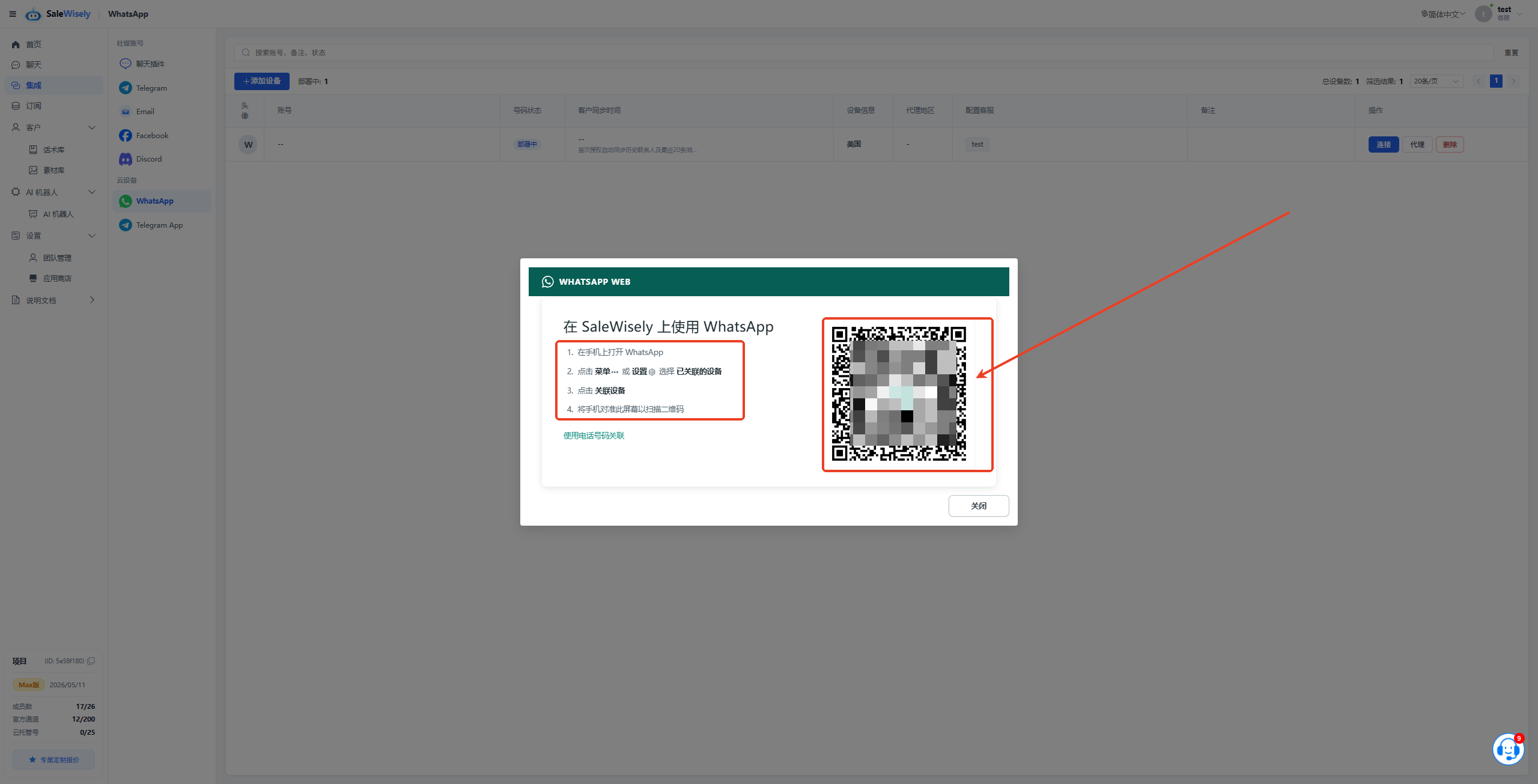Click the Discord channel icon
Viewport: 1538px width, 784px height.
125,159
